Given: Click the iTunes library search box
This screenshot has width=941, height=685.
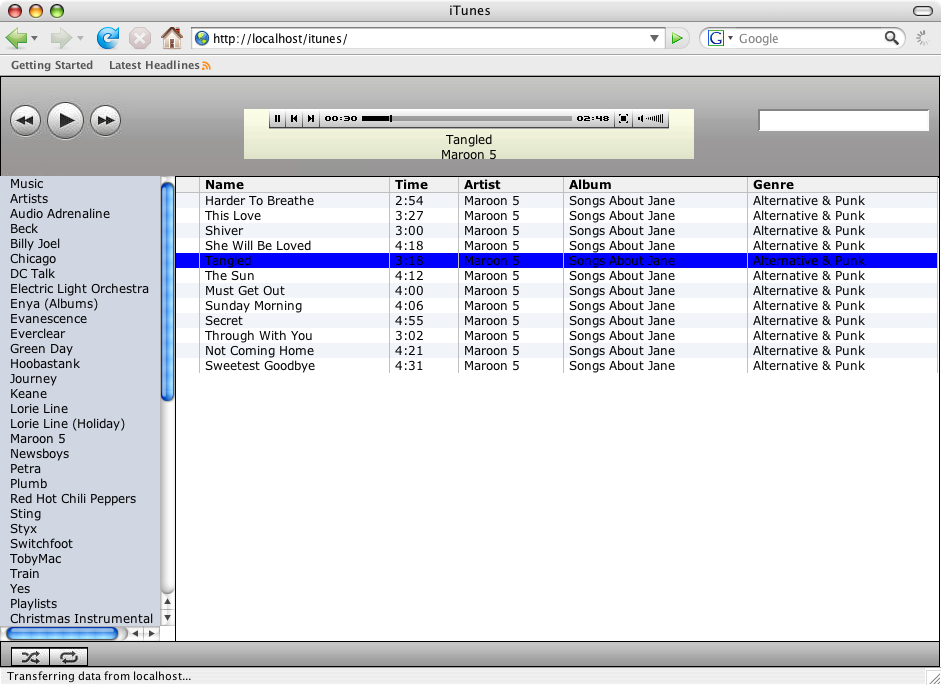Looking at the screenshot, I should (843, 120).
